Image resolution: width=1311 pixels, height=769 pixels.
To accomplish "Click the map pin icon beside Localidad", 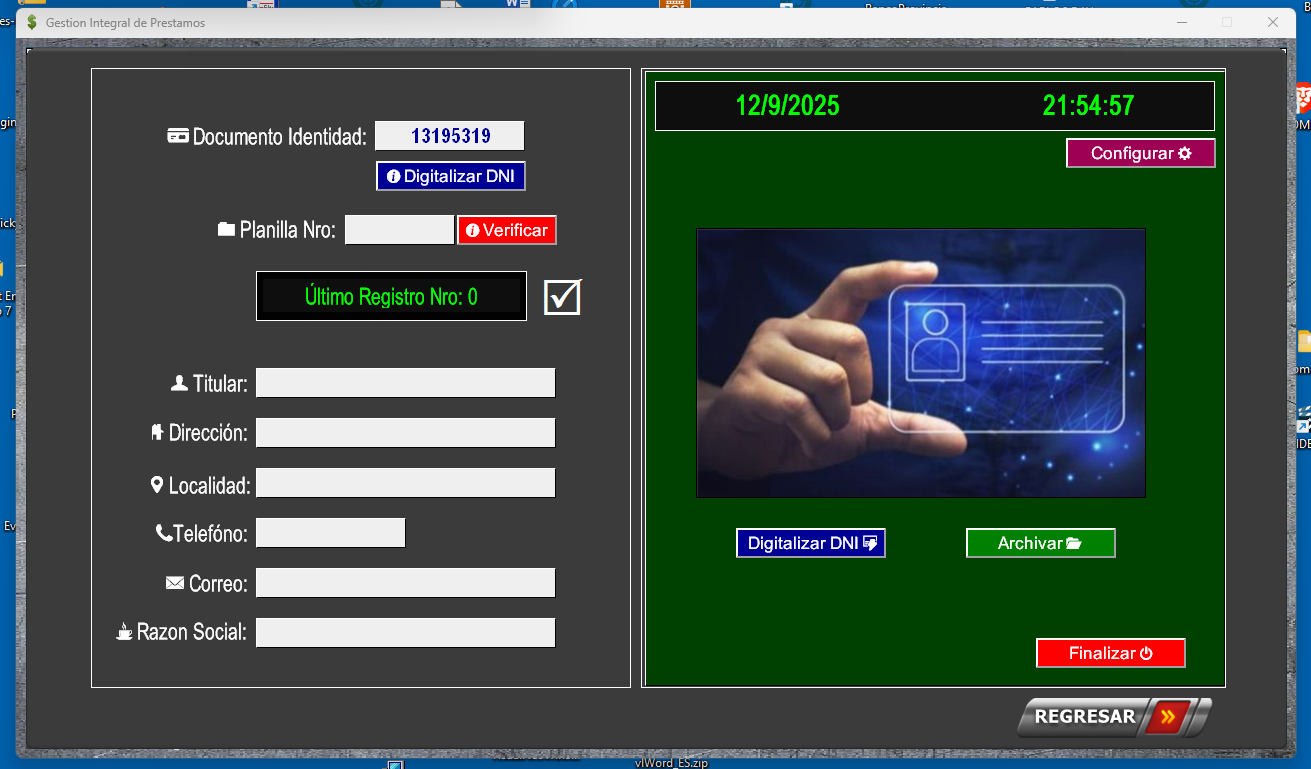I will point(157,485).
